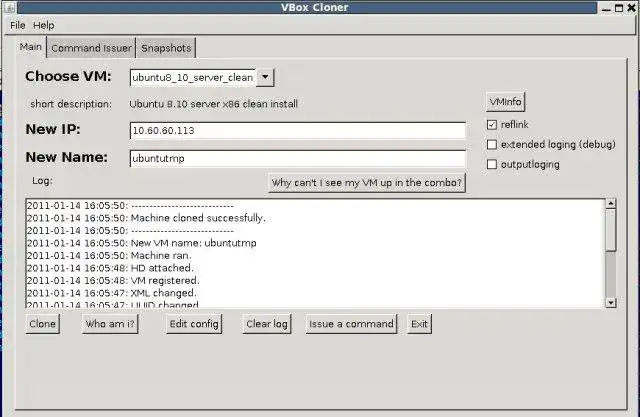This screenshot has width=640, height=417.
Task: Switch to the Main tab
Action: tap(31, 47)
